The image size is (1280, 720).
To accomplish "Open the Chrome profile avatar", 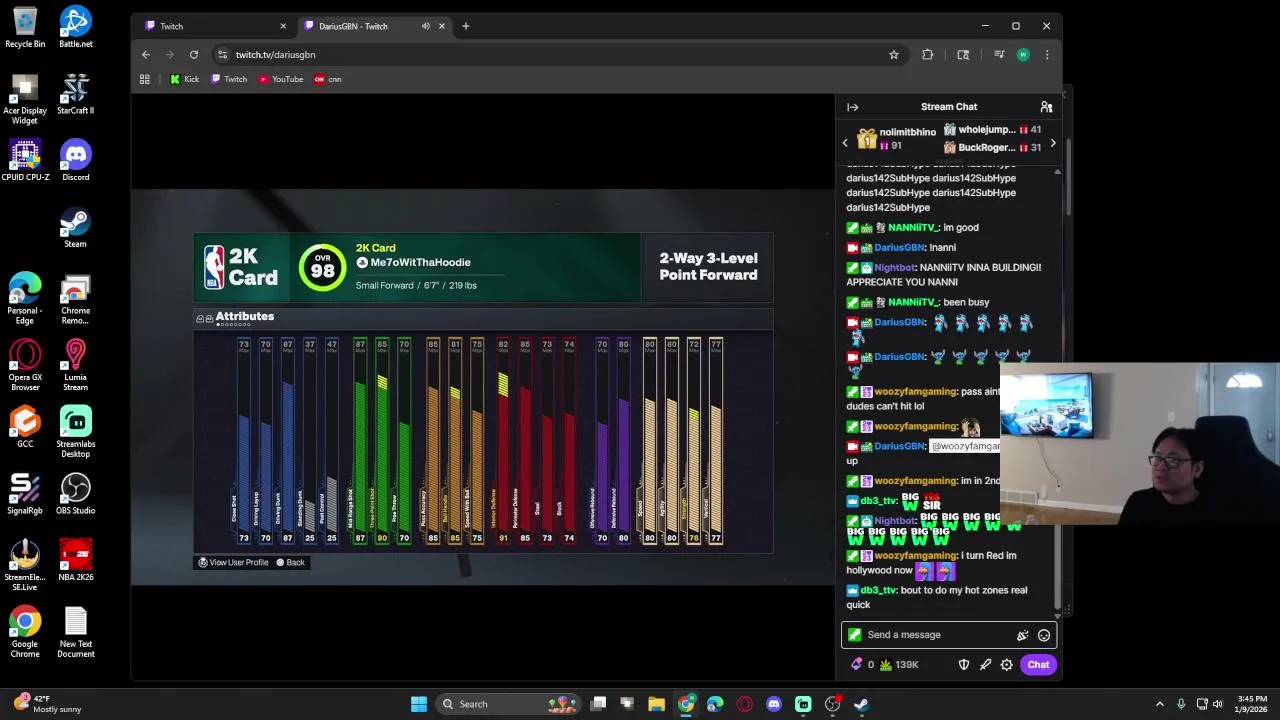I will point(1023,55).
